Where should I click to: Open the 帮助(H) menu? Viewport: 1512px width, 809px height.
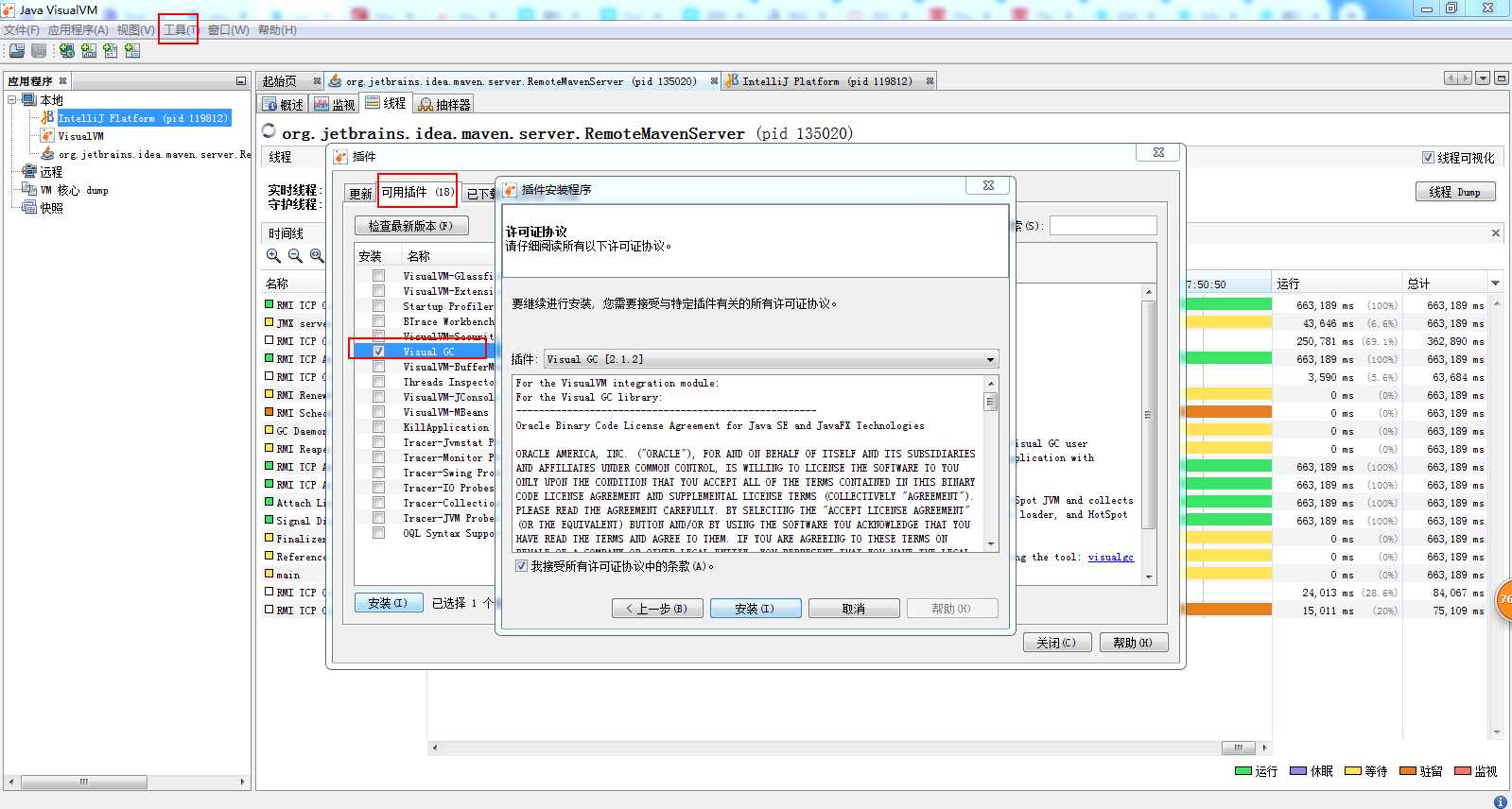pos(277,30)
